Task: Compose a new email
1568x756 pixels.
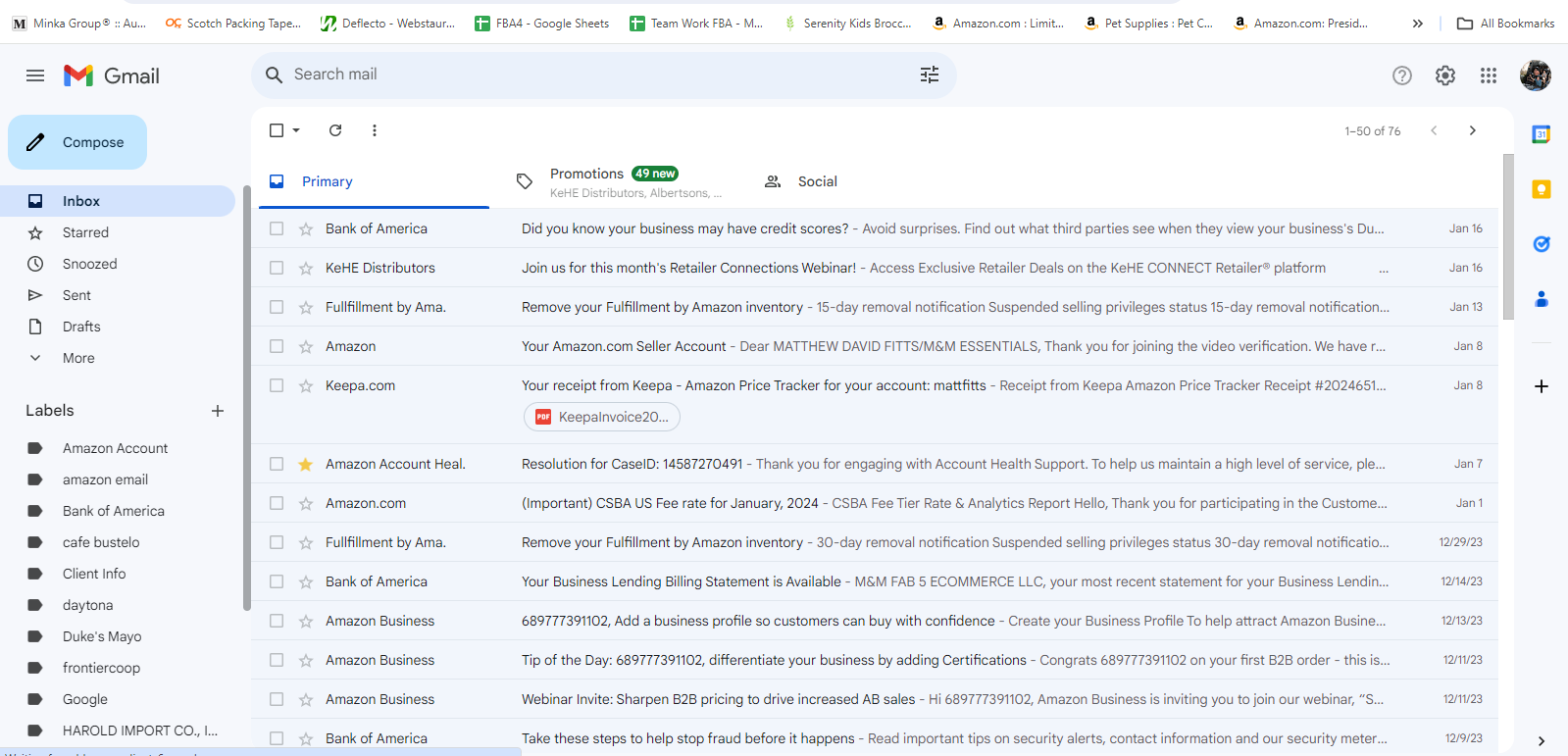Action: pos(77,142)
